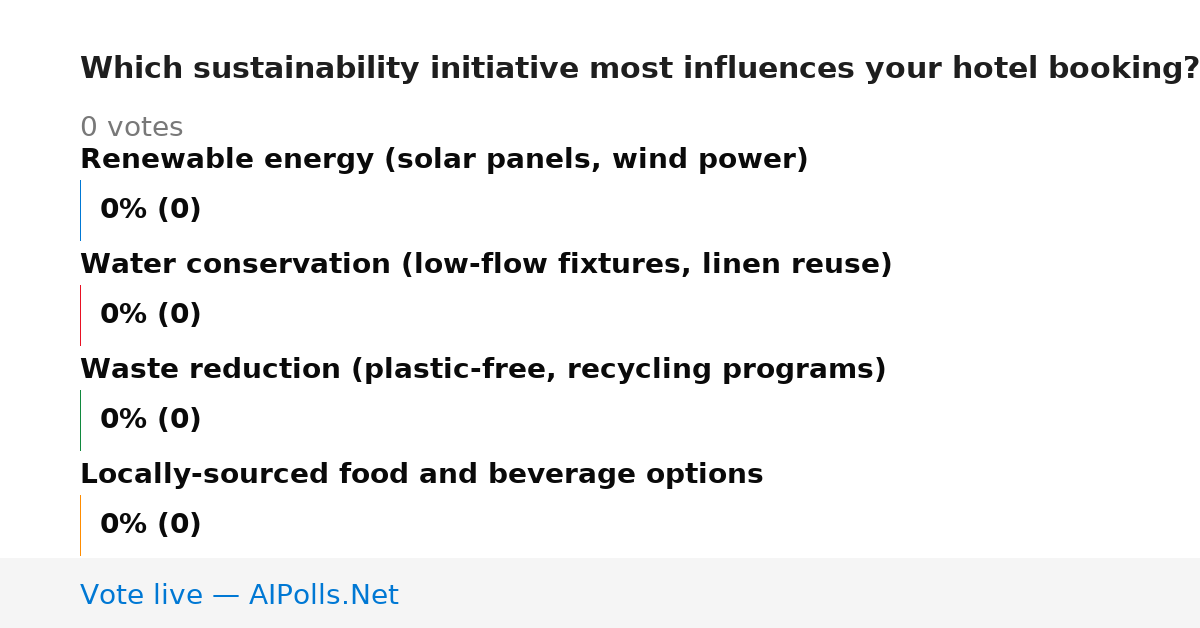Select the Renewable energy option label
Image resolution: width=1200 pixels, height=628 pixels.
pos(444,160)
